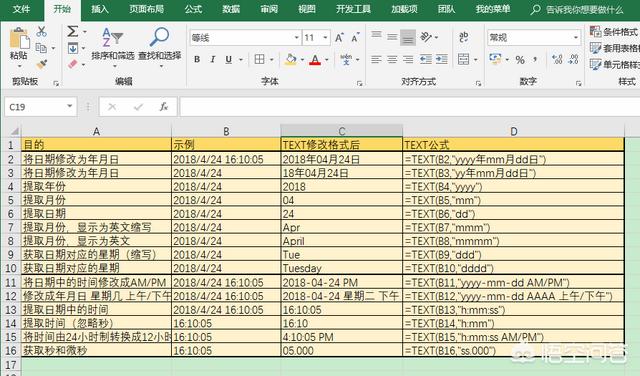
Task: Toggle Underline formatting
Action: 229,60
